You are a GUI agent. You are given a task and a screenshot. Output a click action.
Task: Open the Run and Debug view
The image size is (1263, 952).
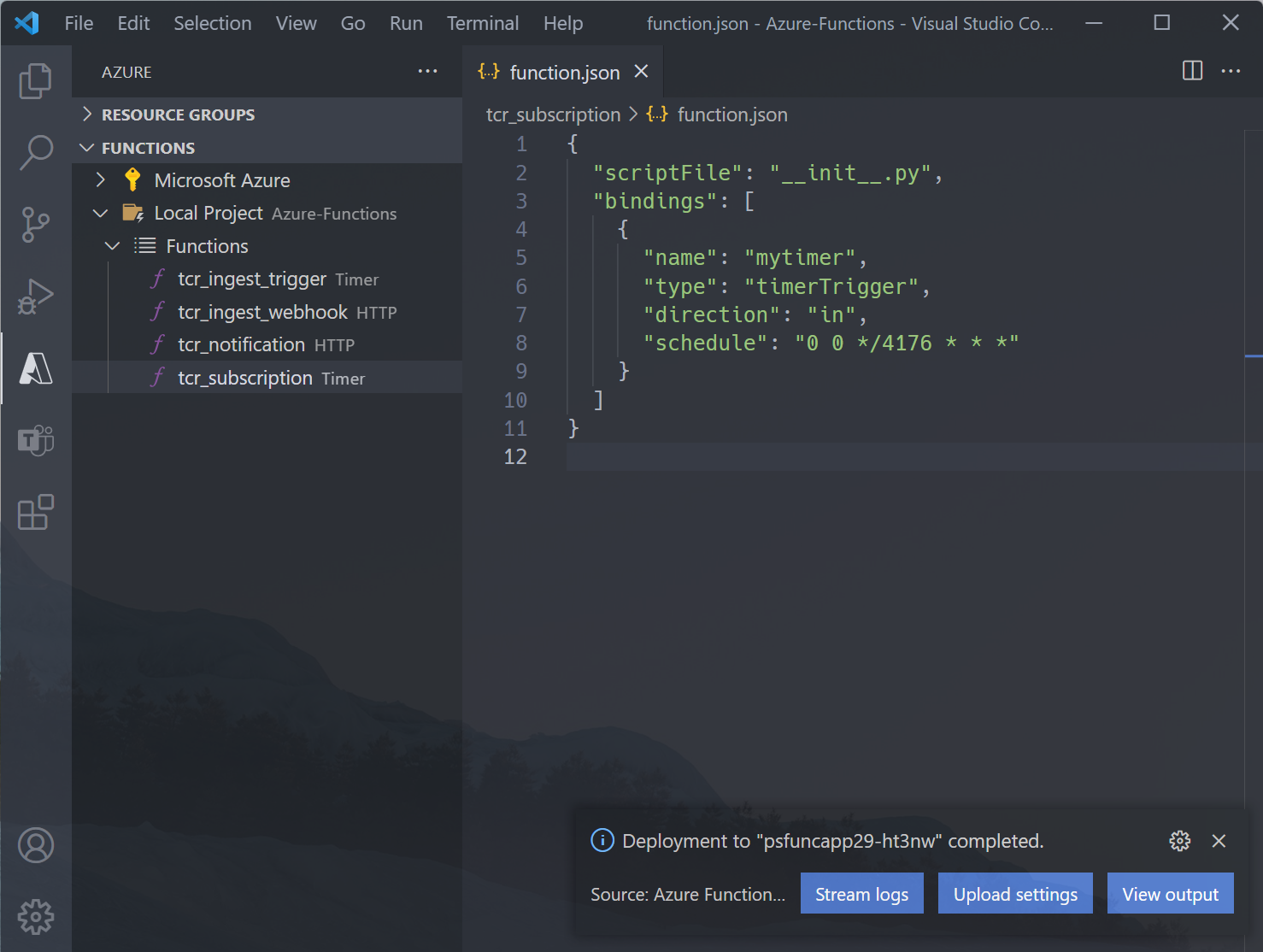point(35,297)
